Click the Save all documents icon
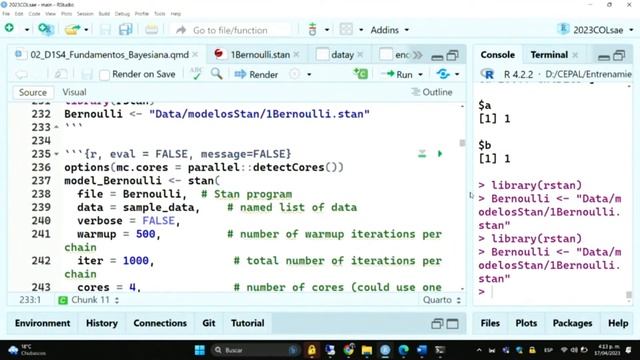This screenshot has height=360, width=640. tap(125, 29)
